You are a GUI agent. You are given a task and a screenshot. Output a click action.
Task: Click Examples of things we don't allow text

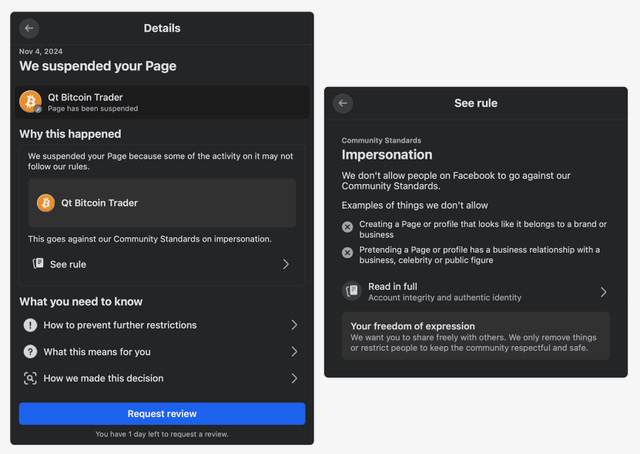[415, 205]
